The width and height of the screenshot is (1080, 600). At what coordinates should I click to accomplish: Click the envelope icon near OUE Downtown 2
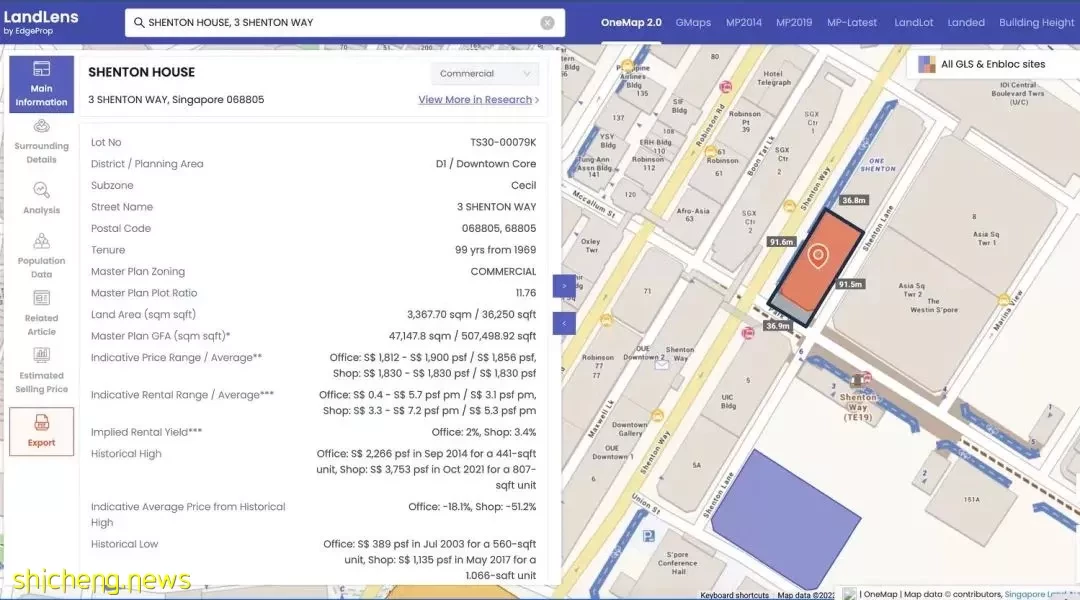(x=661, y=365)
